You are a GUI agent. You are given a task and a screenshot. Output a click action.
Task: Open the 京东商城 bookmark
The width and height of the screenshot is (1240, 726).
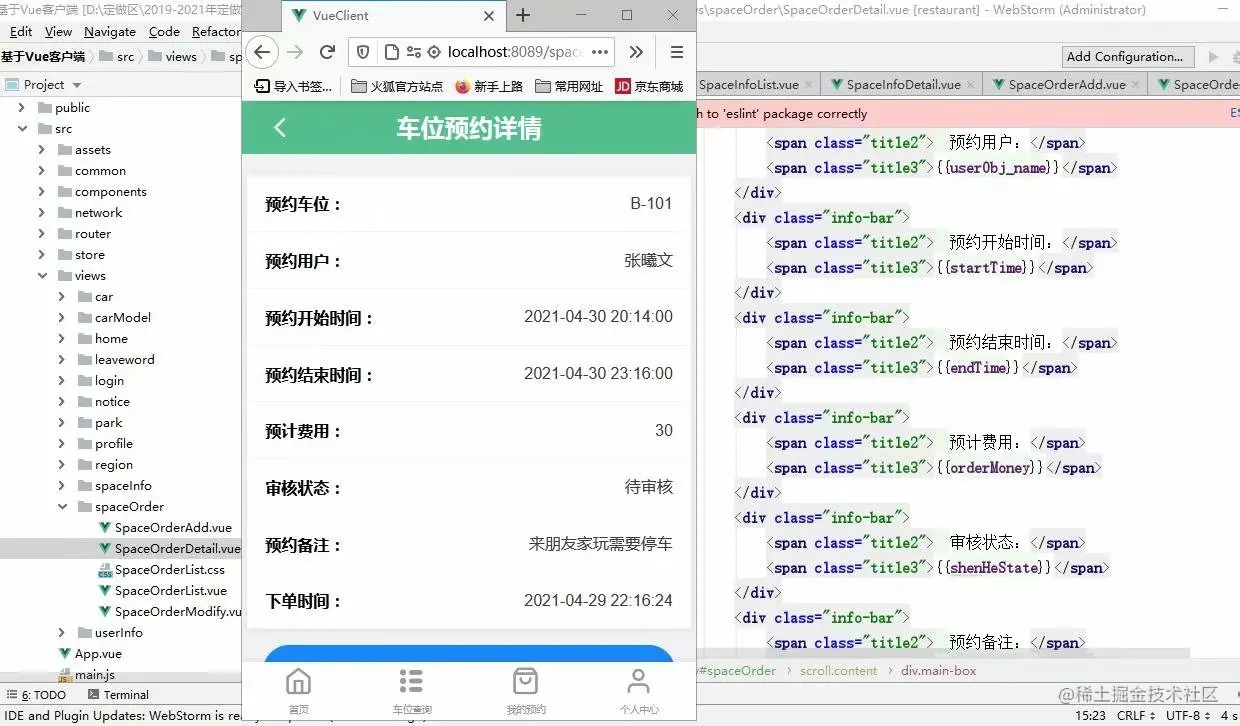[x=649, y=86]
